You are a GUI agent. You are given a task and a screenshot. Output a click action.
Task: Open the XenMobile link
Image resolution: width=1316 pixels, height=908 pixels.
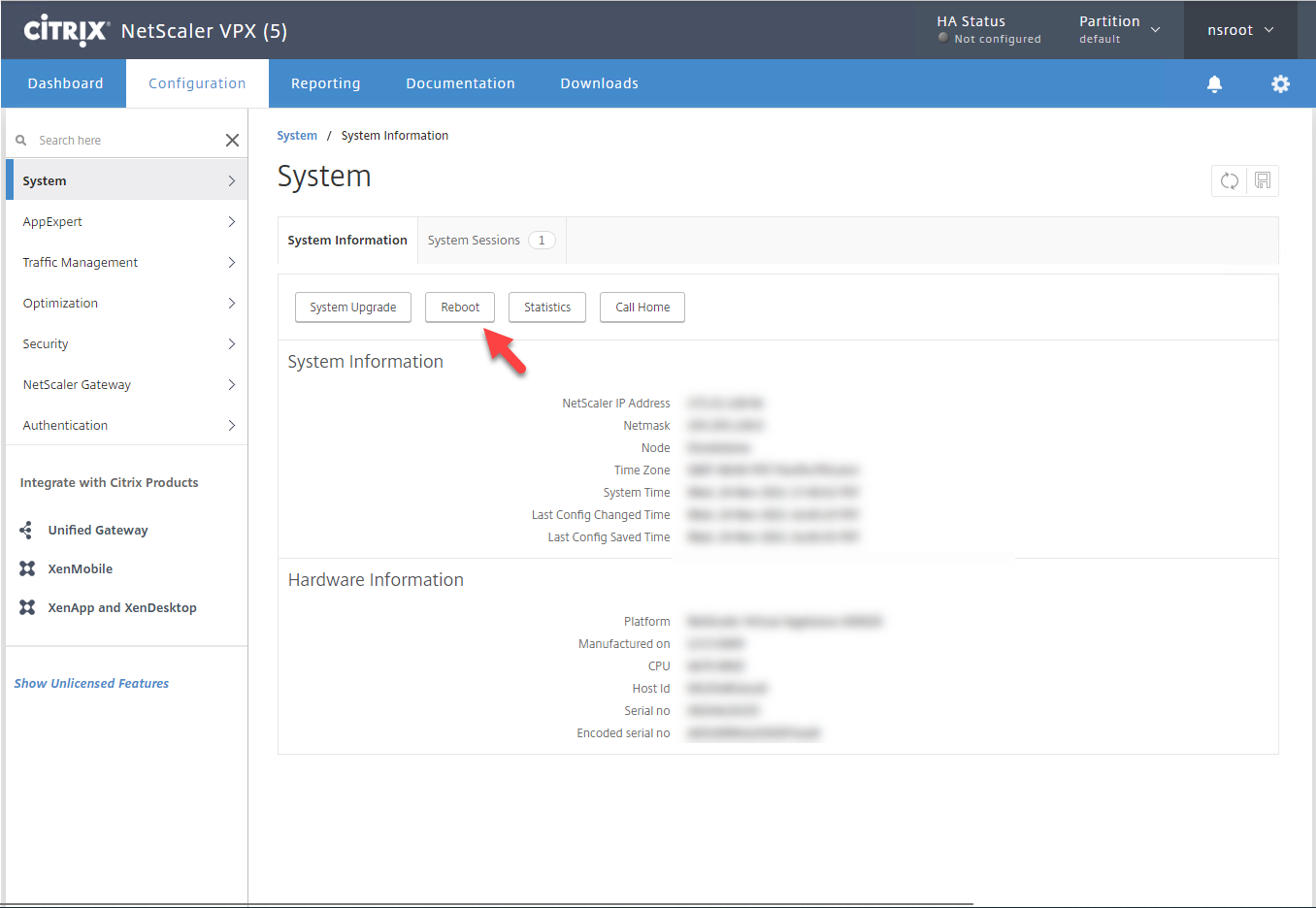pos(81,569)
